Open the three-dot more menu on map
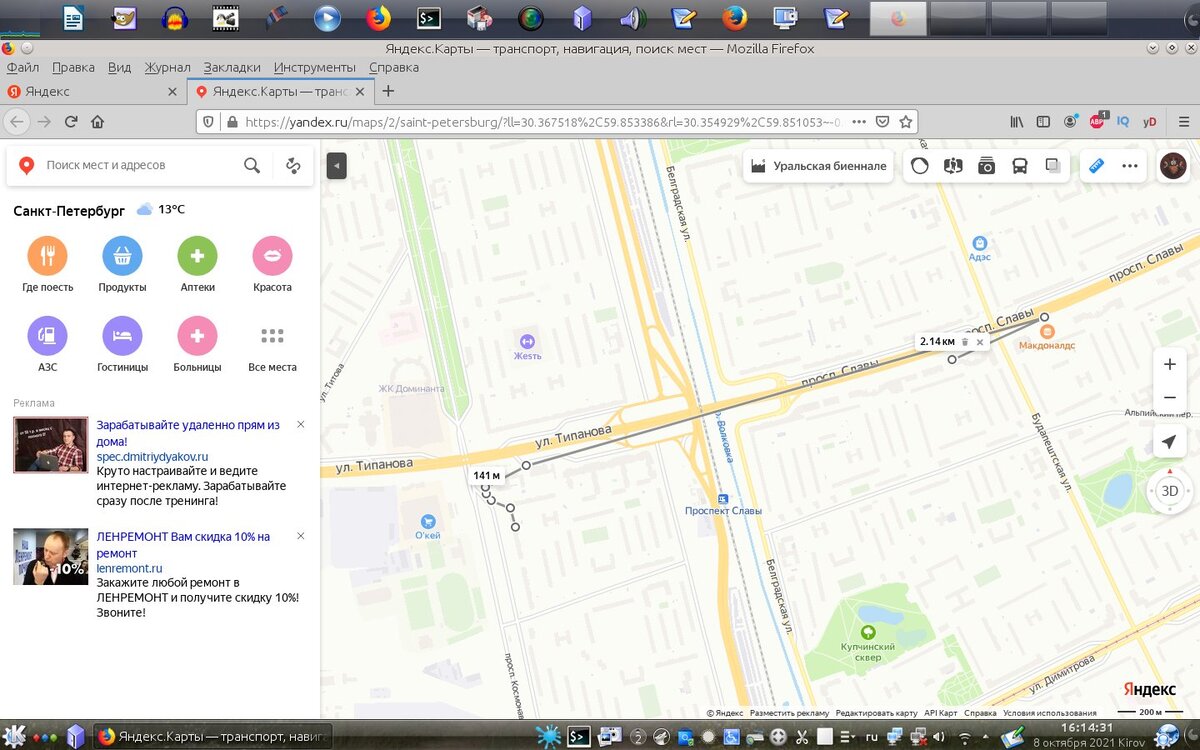1200x750 pixels. point(1130,166)
